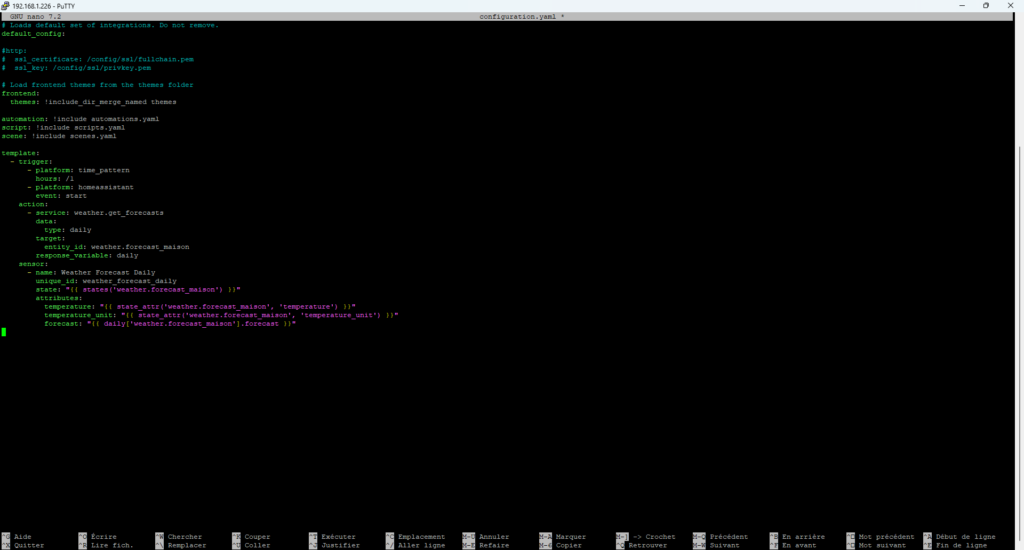Click the 'Retrouver' shortcut label
This screenshot has height=550, width=1024.
pos(648,545)
